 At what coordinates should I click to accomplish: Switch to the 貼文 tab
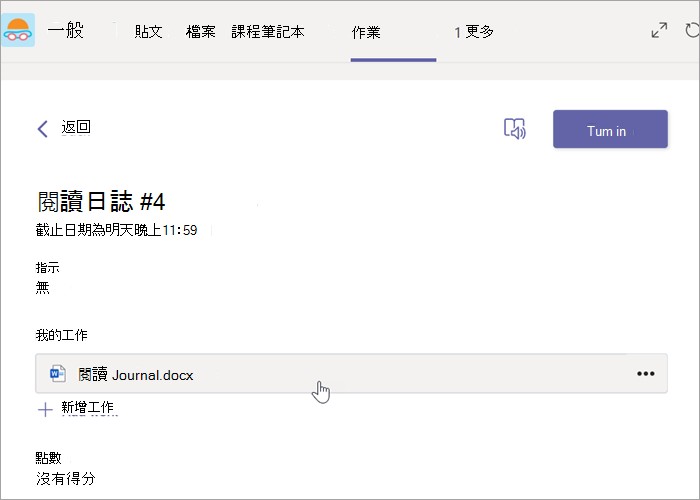[x=148, y=32]
